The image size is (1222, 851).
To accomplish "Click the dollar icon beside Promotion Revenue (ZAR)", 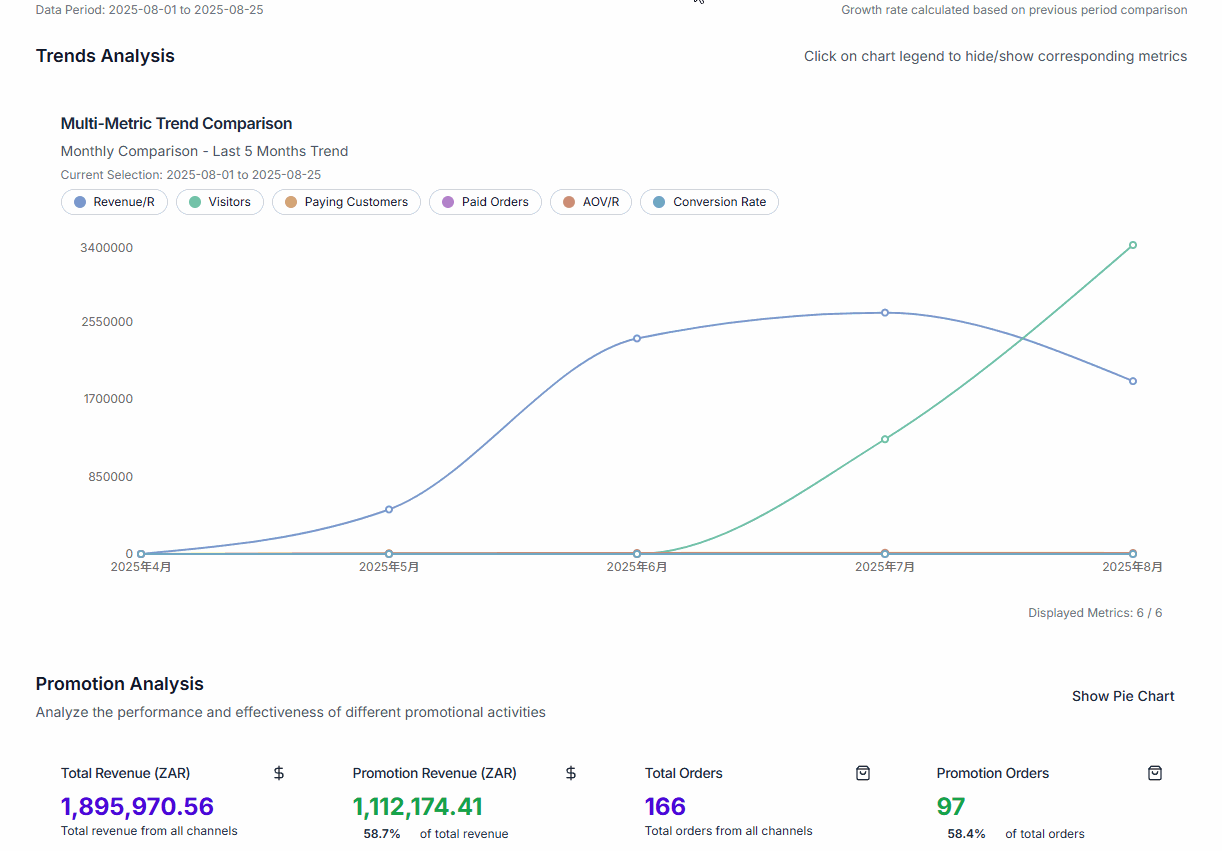I will pyautogui.click(x=571, y=773).
